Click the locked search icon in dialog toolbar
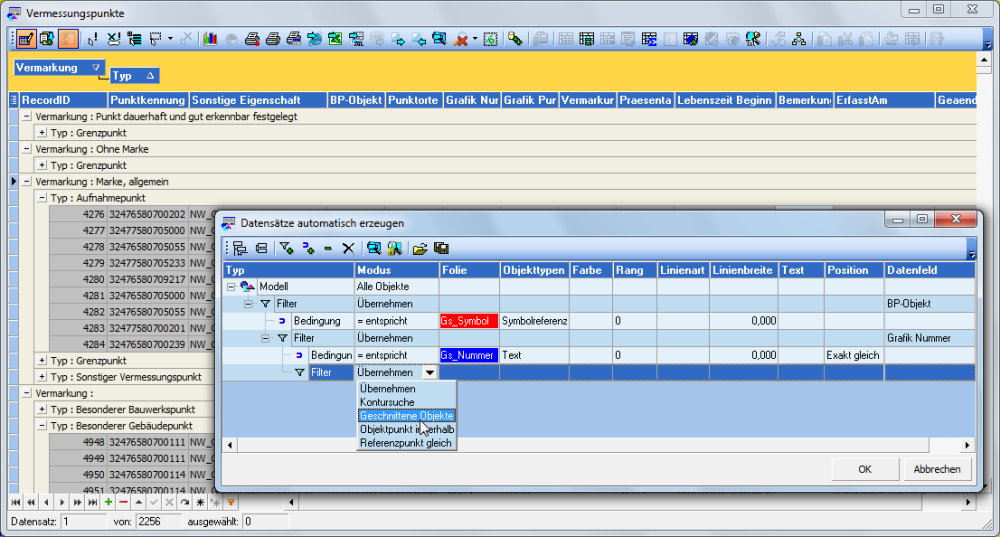The height and width of the screenshot is (537, 1000). pos(395,248)
